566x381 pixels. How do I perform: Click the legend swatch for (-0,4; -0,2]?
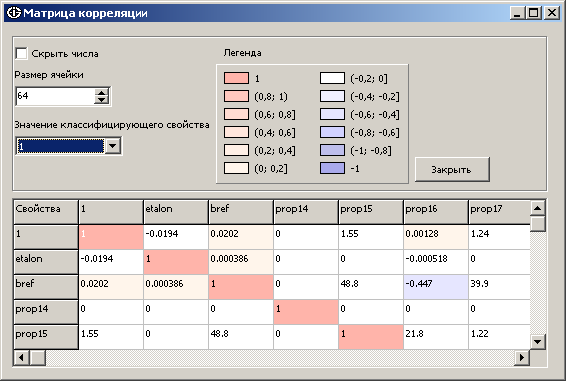332,96
